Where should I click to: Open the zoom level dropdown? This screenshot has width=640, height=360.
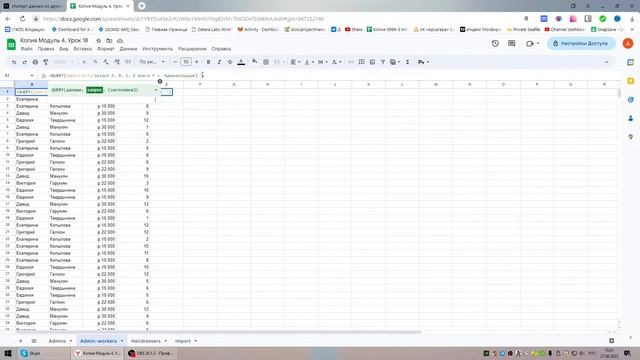click(64, 62)
